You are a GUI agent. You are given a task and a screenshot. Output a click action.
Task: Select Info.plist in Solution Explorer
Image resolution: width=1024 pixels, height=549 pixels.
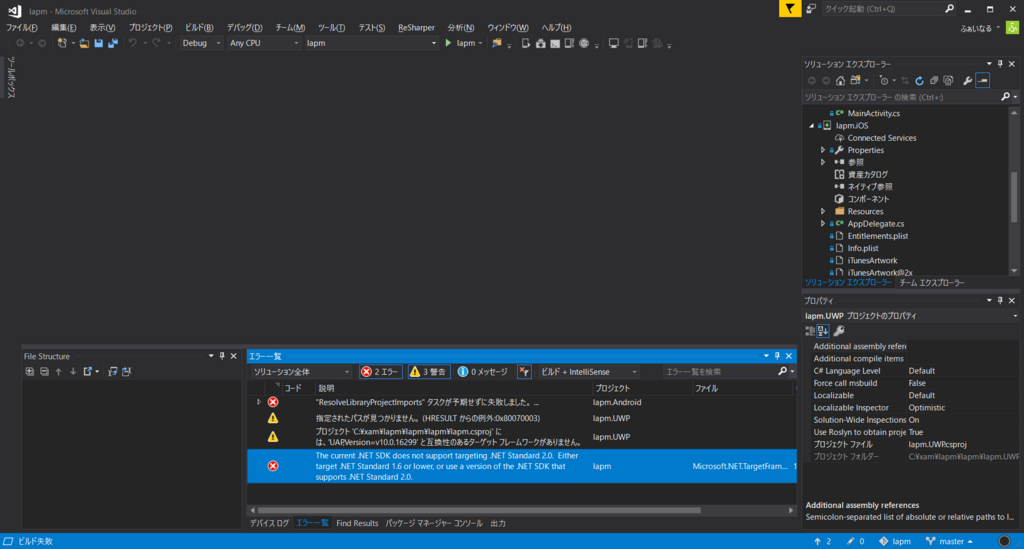tap(863, 248)
